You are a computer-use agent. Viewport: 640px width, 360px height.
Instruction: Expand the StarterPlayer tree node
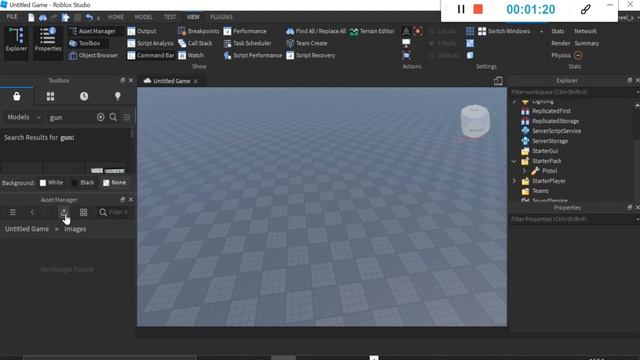[x=514, y=181]
